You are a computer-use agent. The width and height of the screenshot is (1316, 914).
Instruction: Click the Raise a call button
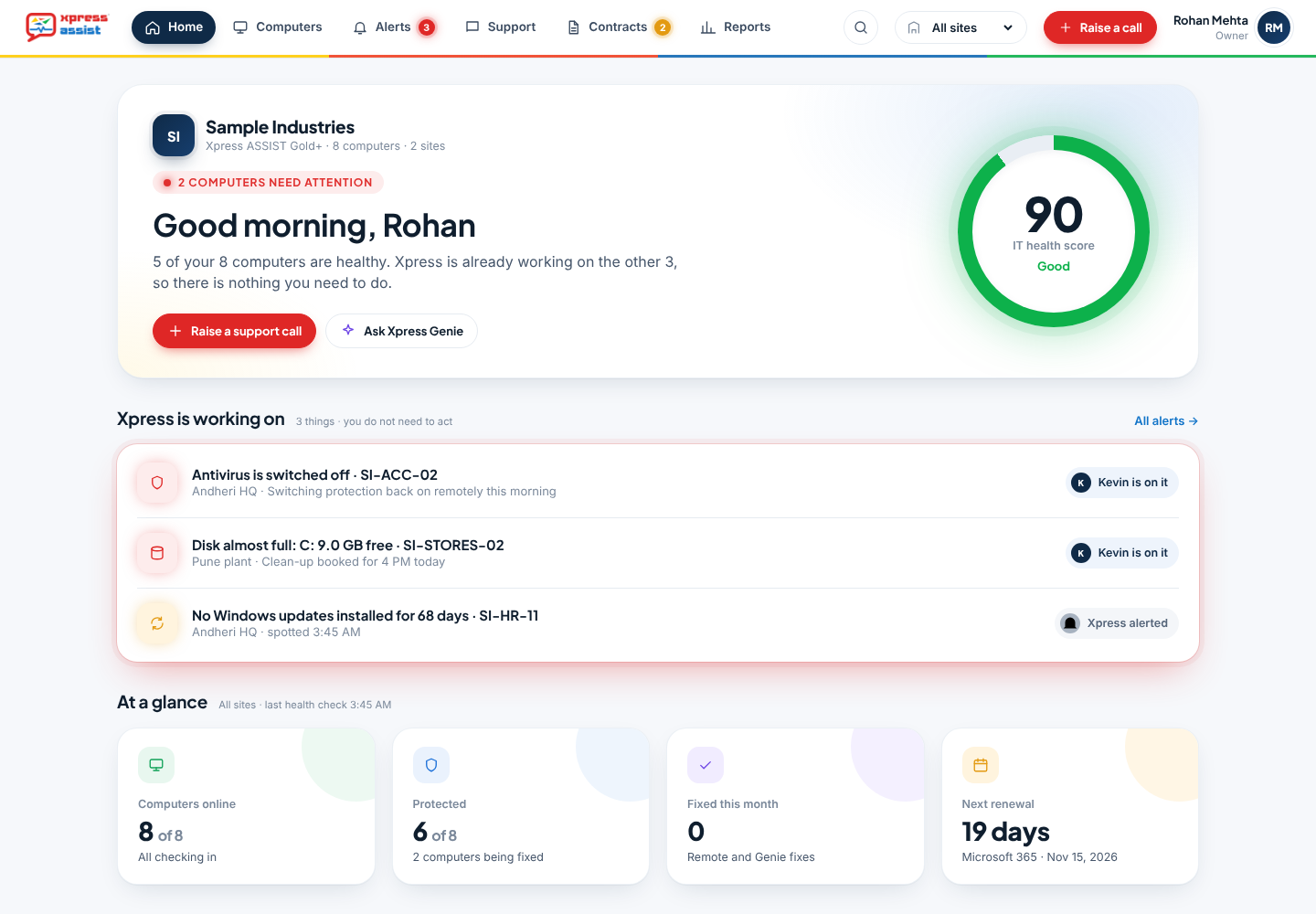[x=1100, y=27]
